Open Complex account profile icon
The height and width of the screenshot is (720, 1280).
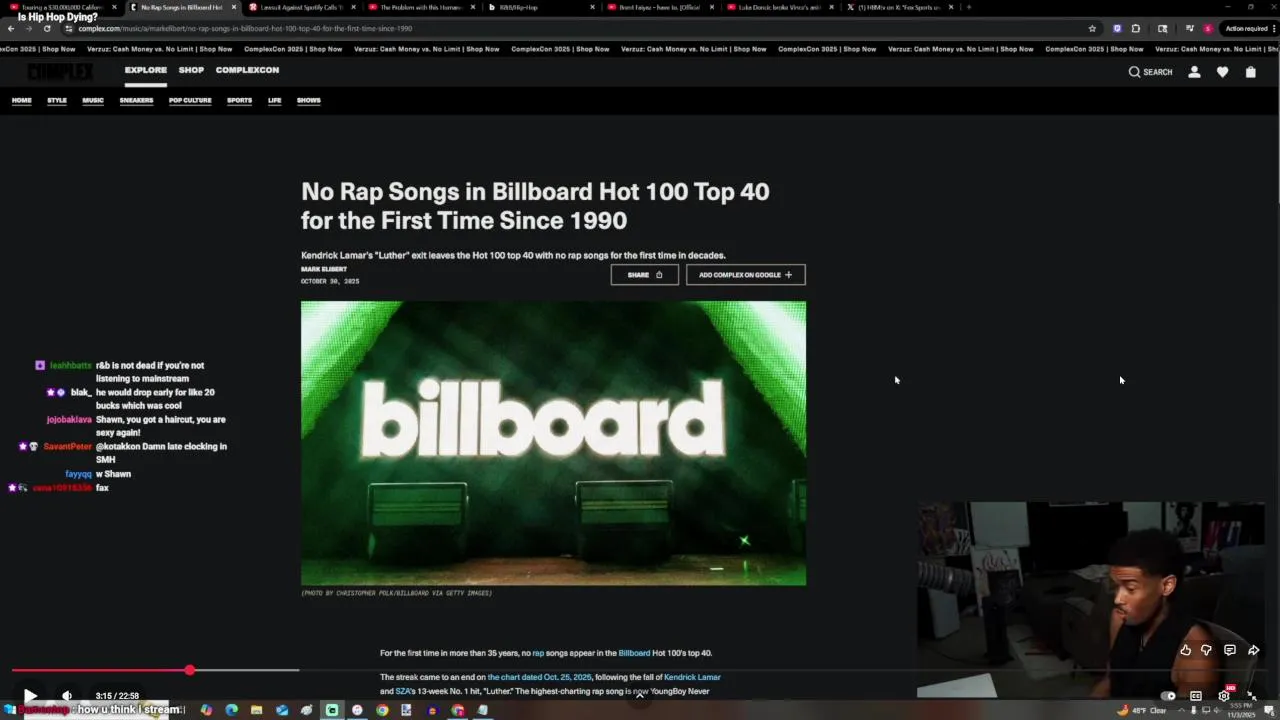[1194, 72]
